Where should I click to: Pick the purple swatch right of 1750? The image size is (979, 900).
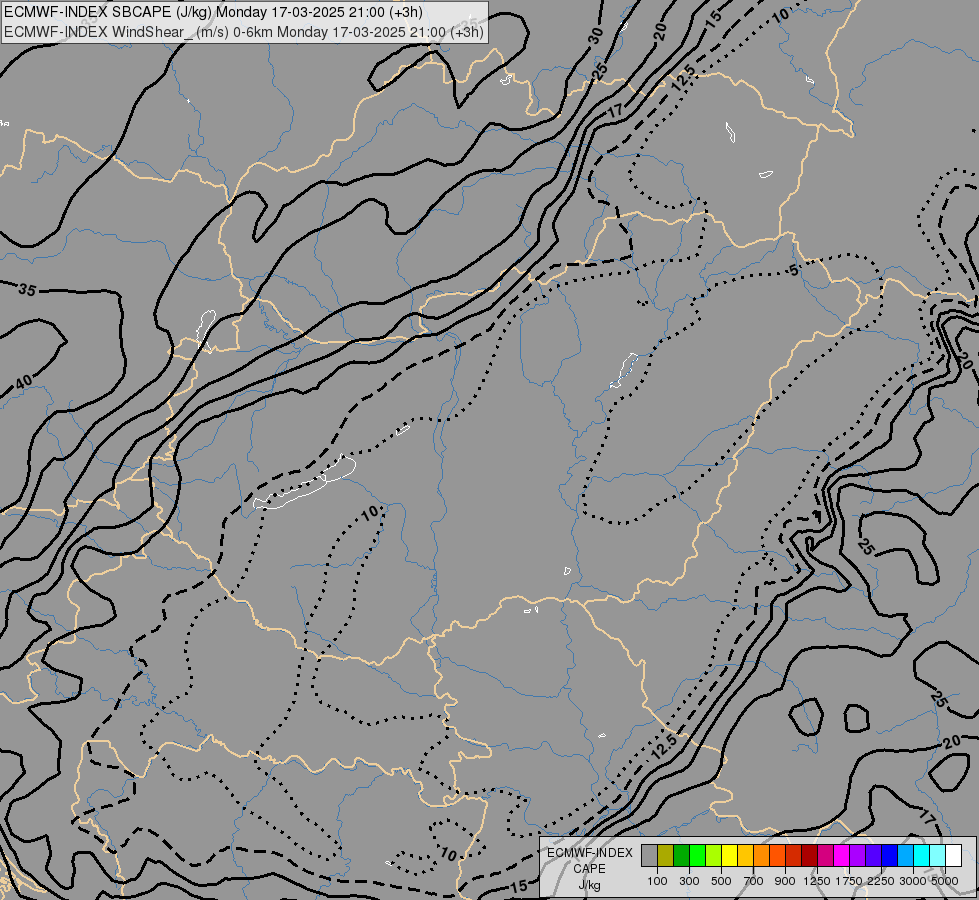click(857, 855)
